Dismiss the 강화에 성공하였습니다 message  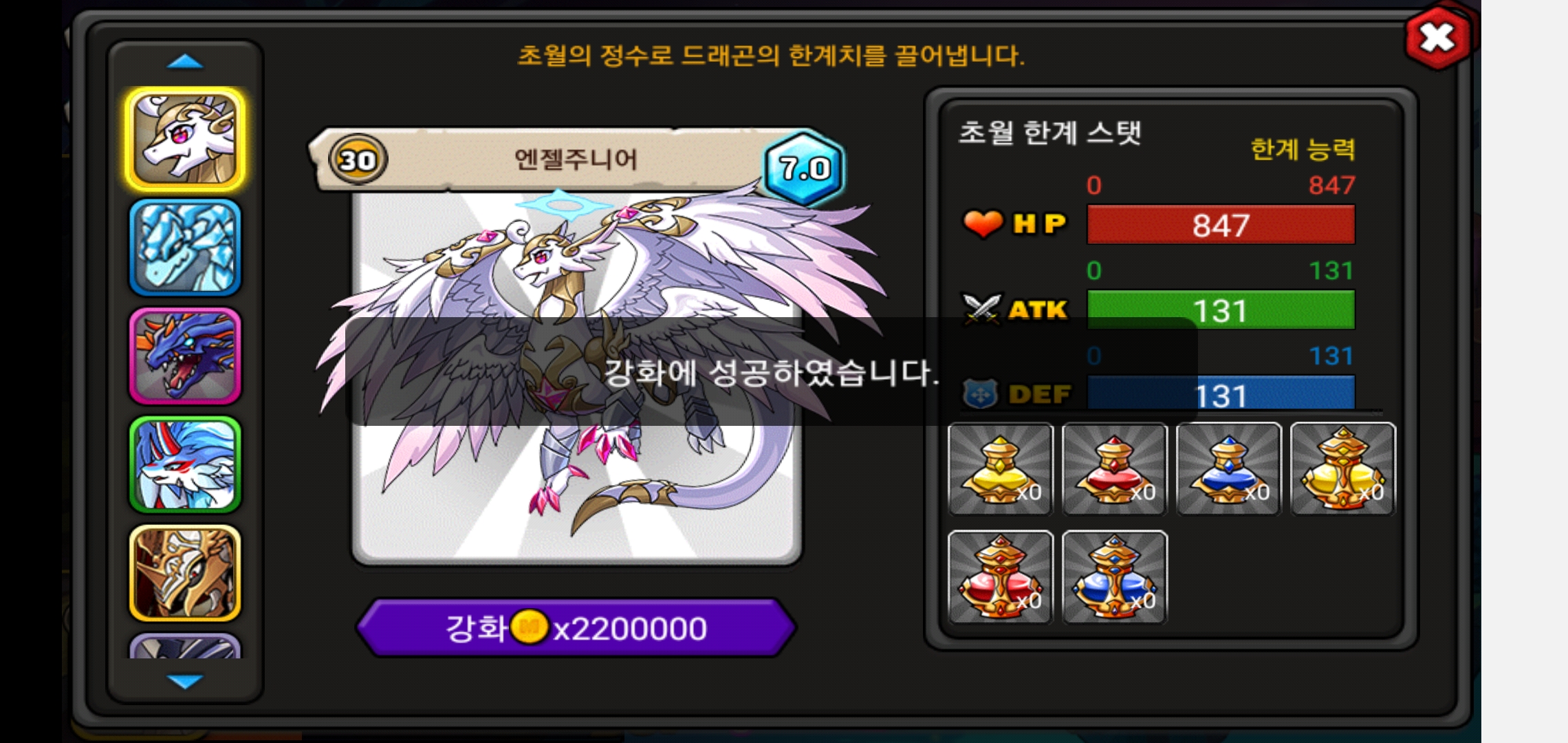point(771,371)
